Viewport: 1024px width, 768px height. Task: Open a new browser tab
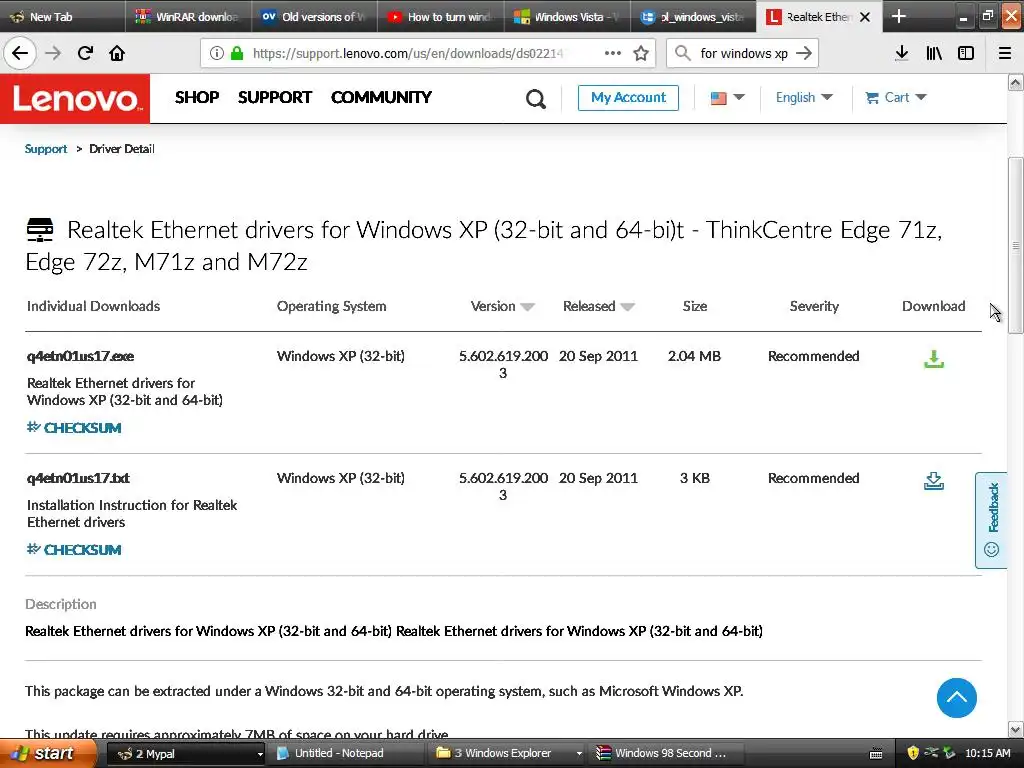pyautogui.click(x=899, y=16)
